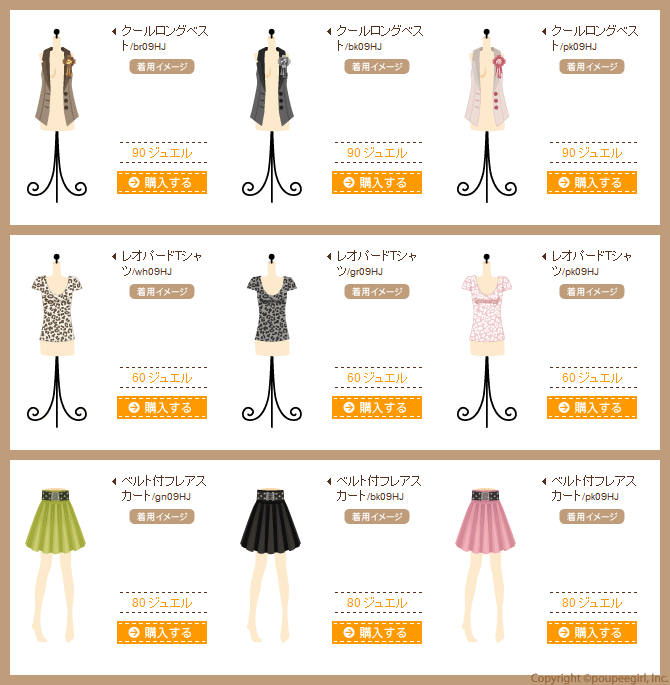Click triangle arrow beside skirt bk09HJ title
Image resolution: width=670 pixels, height=685 pixels.
click(x=329, y=481)
